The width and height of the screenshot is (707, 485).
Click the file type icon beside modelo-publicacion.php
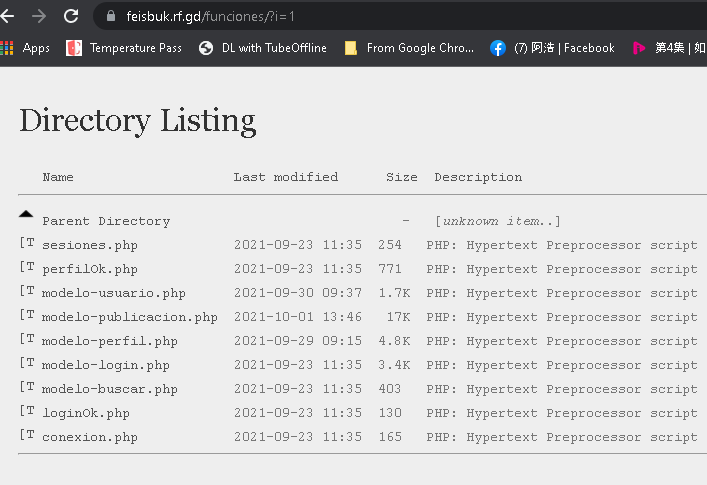[x=27, y=315]
